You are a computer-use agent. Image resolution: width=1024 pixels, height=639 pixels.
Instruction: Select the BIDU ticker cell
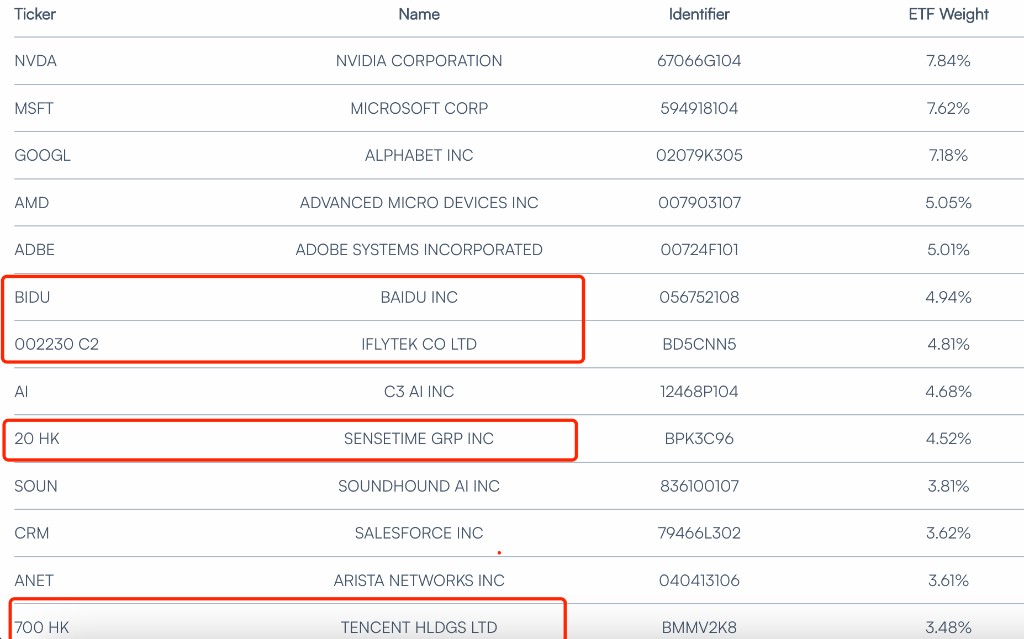[x=32, y=297]
